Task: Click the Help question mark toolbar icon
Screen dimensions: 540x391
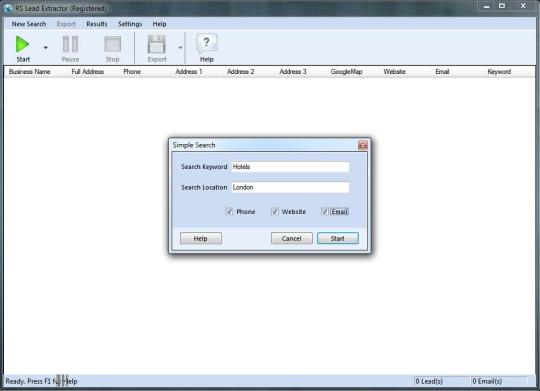Action: (x=206, y=43)
